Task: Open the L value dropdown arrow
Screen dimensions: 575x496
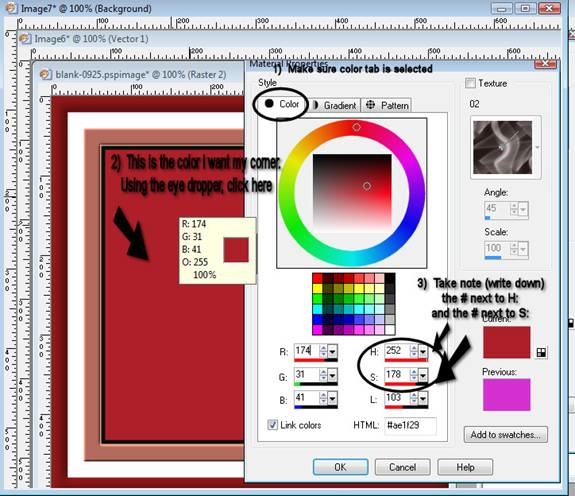Action: tap(423, 398)
